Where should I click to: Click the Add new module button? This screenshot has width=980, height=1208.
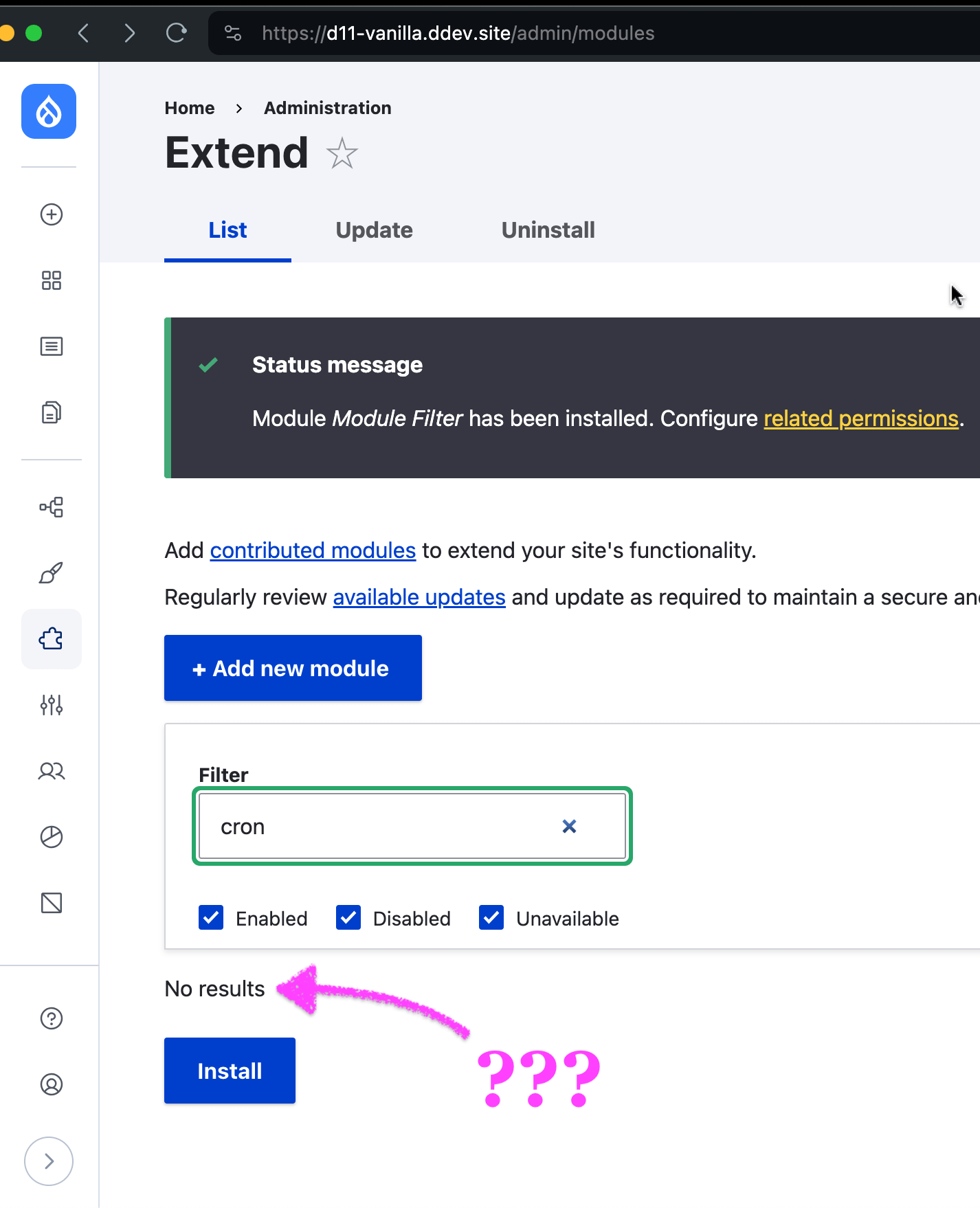point(293,668)
